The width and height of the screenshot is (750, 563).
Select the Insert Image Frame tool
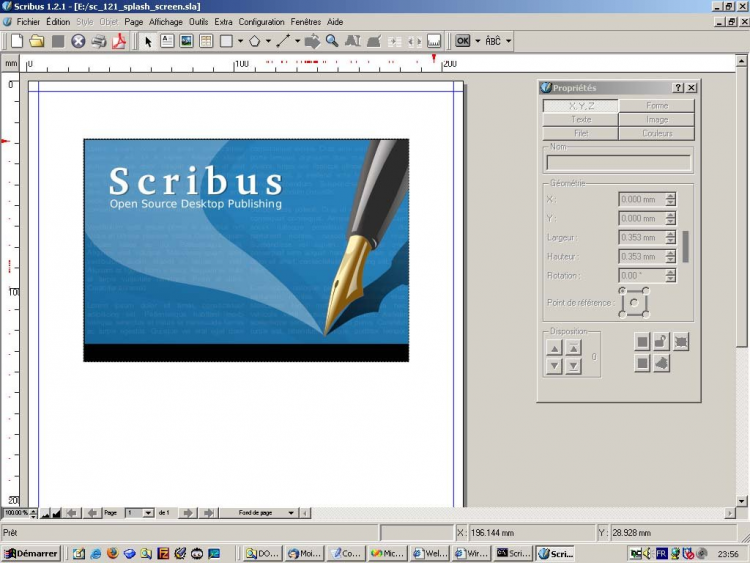(186, 41)
